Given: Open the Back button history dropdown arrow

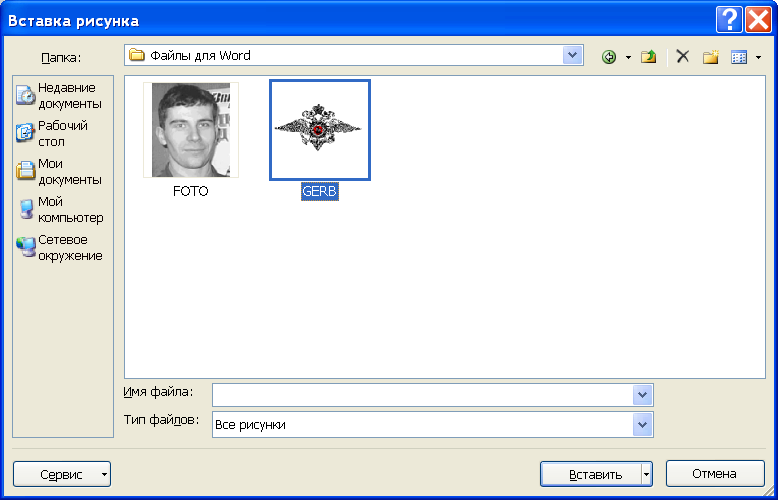Looking at the screenshot, I should tap(628, 58).
